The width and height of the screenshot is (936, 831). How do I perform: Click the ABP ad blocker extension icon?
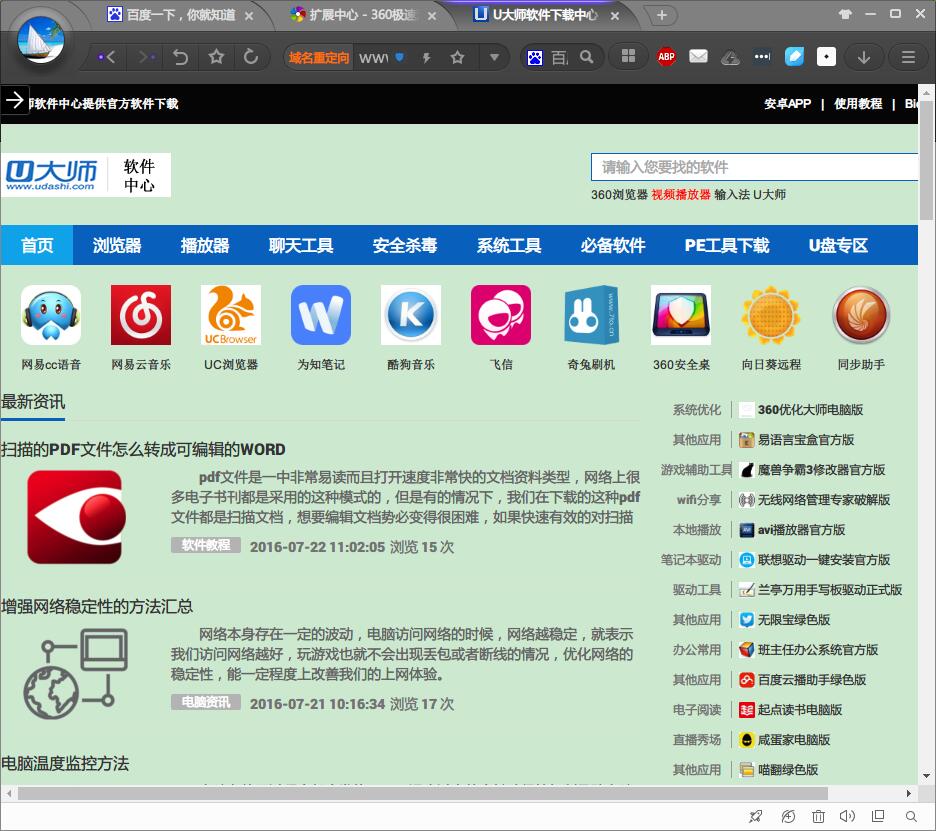coord(666,57)
